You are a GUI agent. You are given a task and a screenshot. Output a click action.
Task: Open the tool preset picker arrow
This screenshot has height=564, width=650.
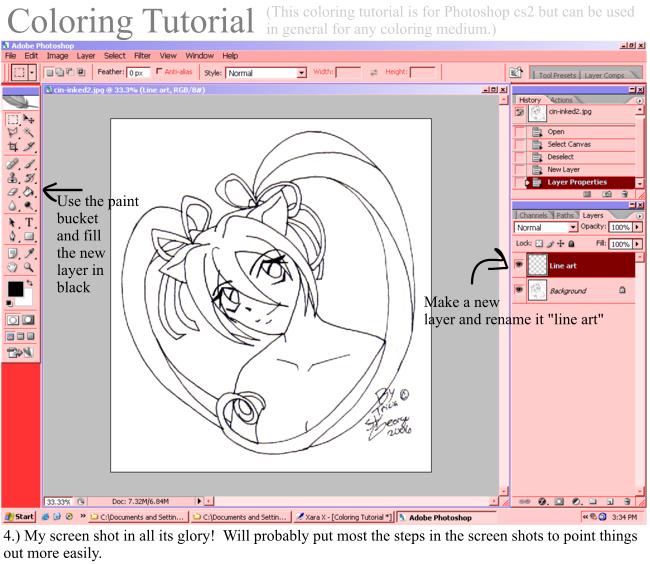pos(32,73)
